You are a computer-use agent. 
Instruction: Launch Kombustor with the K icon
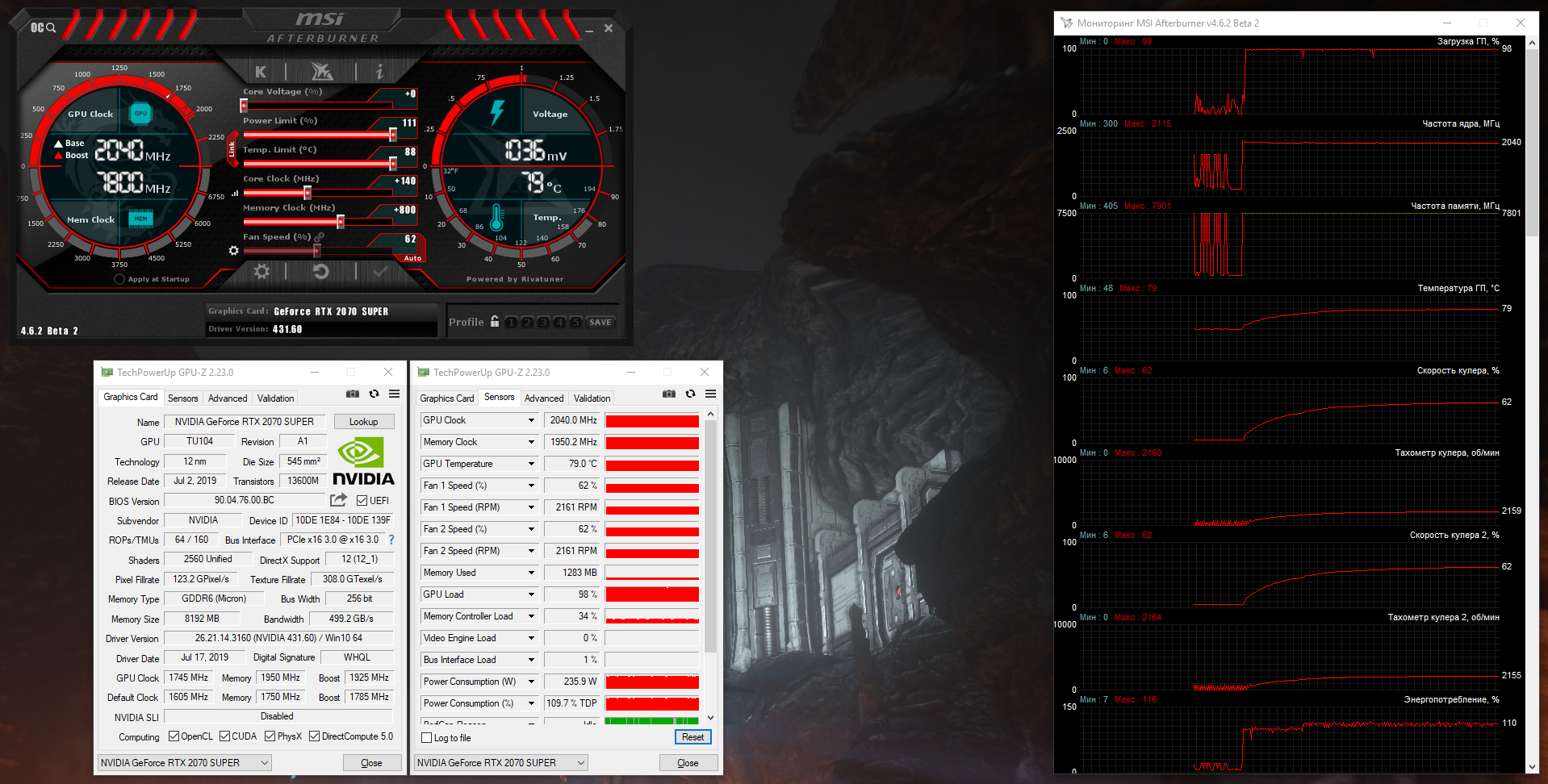[x=261, y=72]
